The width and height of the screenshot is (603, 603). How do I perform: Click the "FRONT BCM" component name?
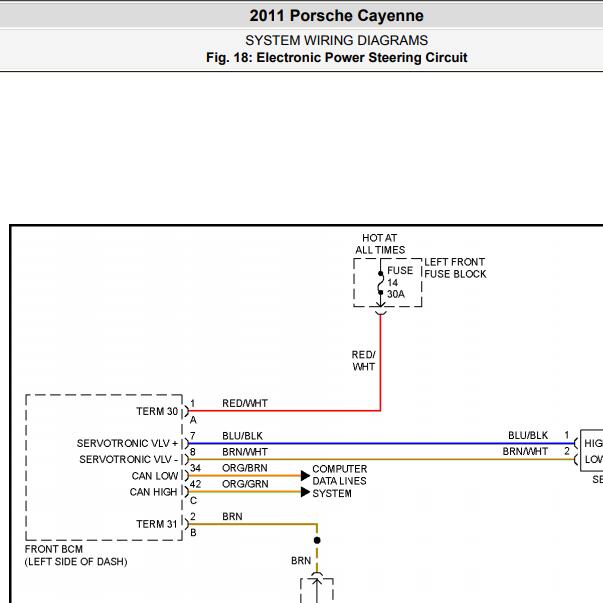point(54,549)
